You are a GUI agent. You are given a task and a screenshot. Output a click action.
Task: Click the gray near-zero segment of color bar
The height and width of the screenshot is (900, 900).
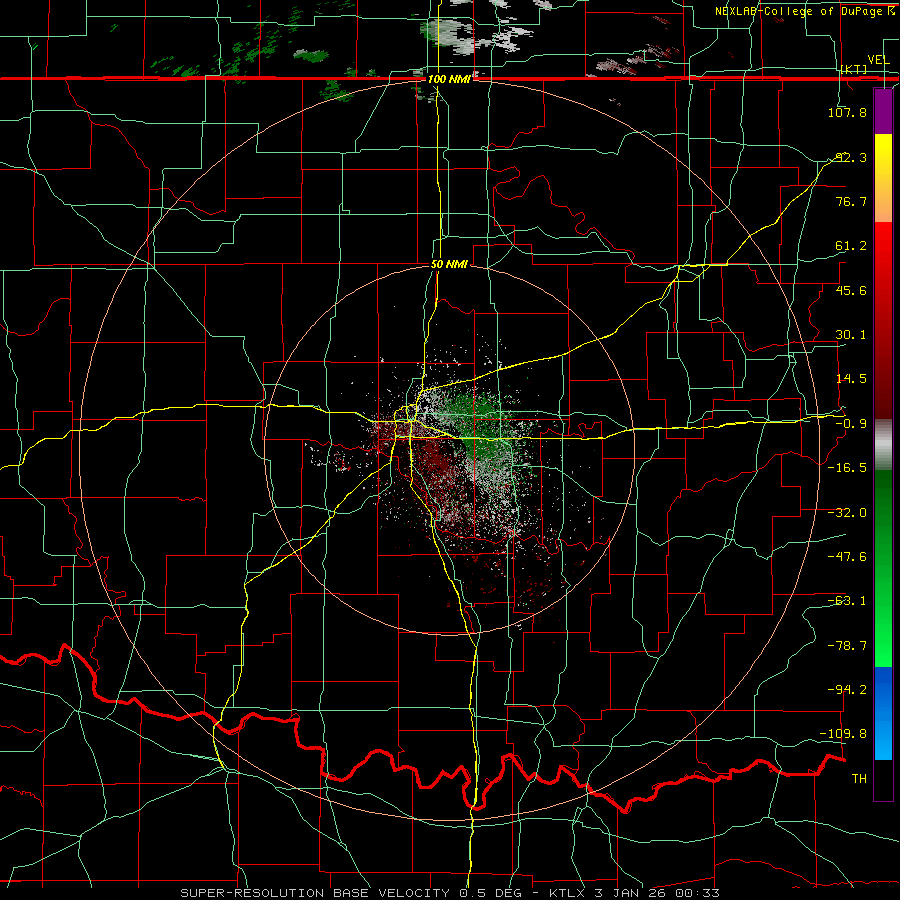click(x=883, y=445)
